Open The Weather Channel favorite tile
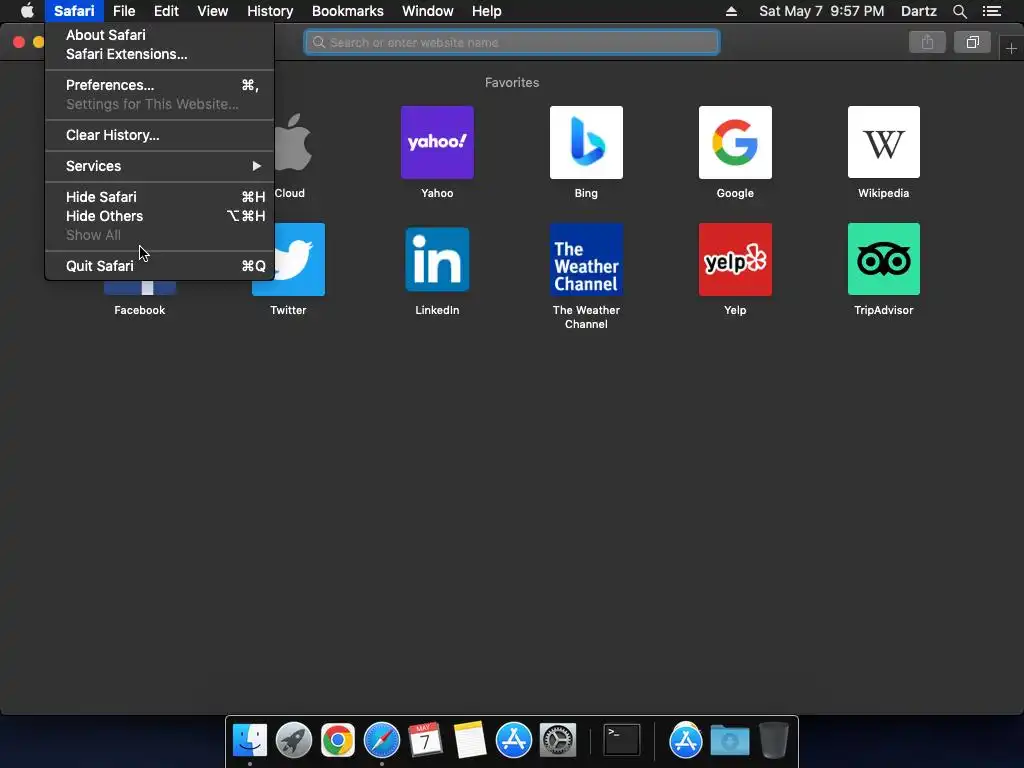 [586, 259]
